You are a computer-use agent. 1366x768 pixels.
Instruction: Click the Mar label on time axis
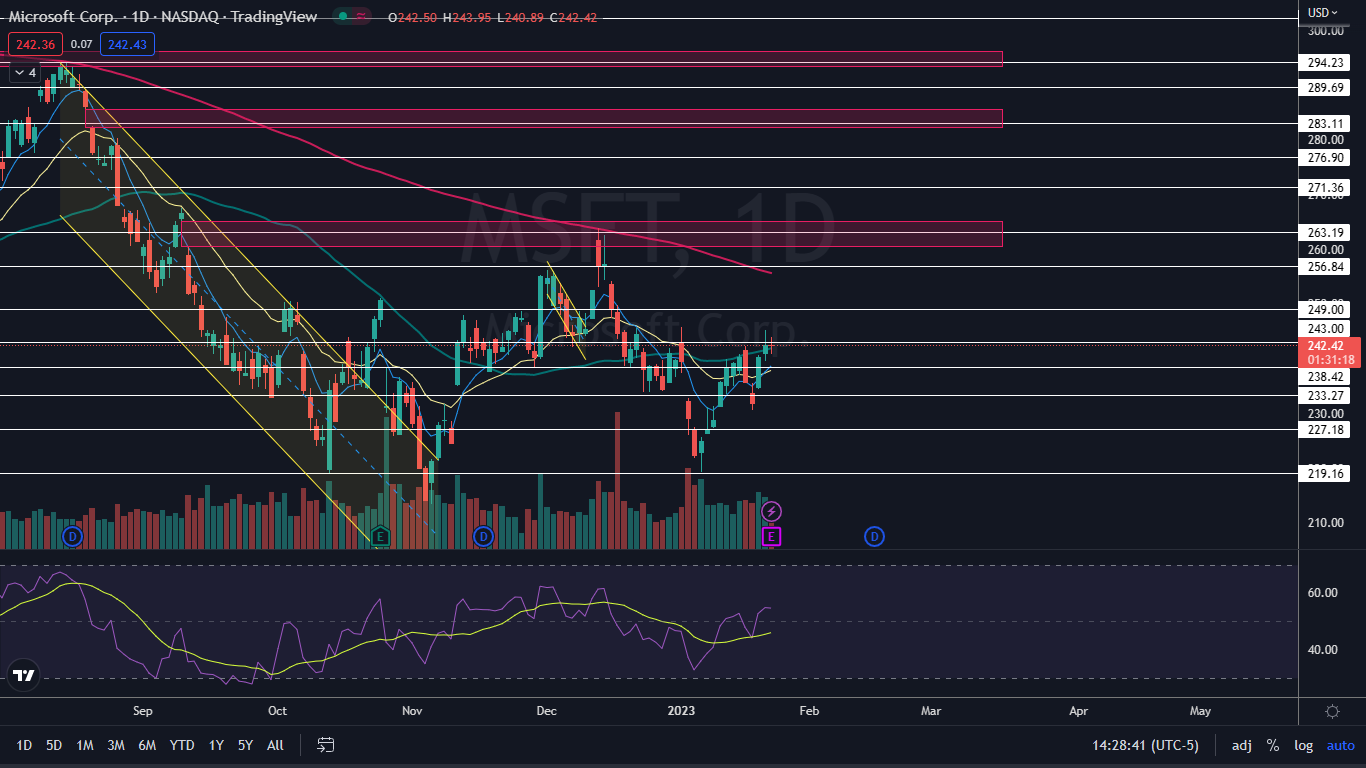click(931, 711)
